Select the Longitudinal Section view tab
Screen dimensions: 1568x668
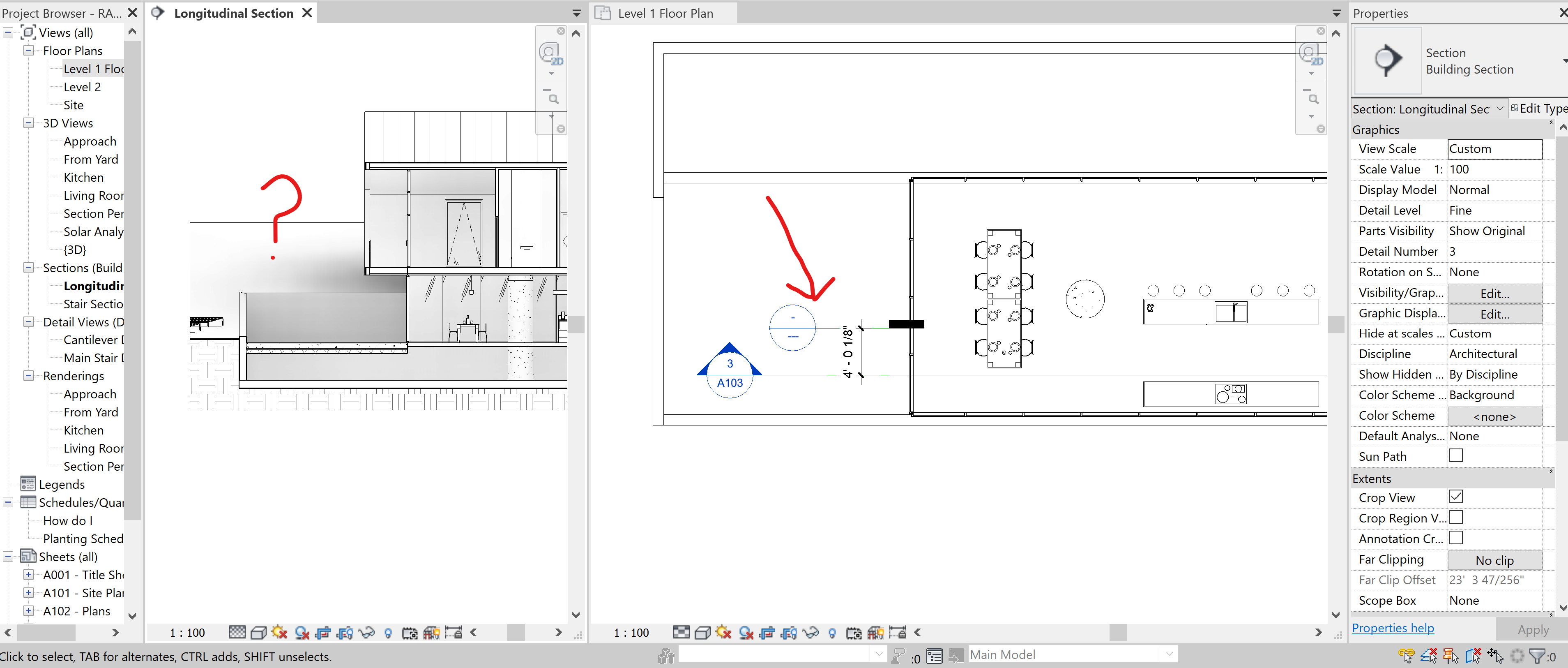(x=233, y=14)
